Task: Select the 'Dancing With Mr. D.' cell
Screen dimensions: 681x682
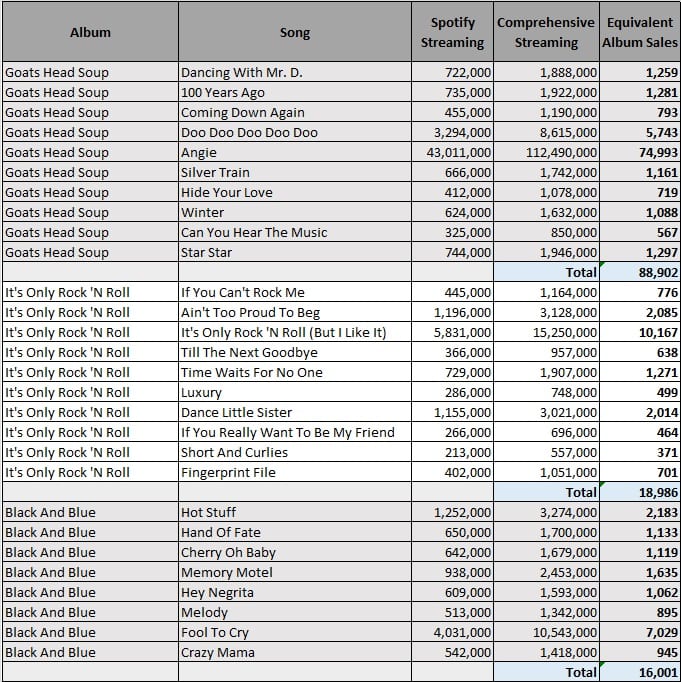Action: (295, 72)
